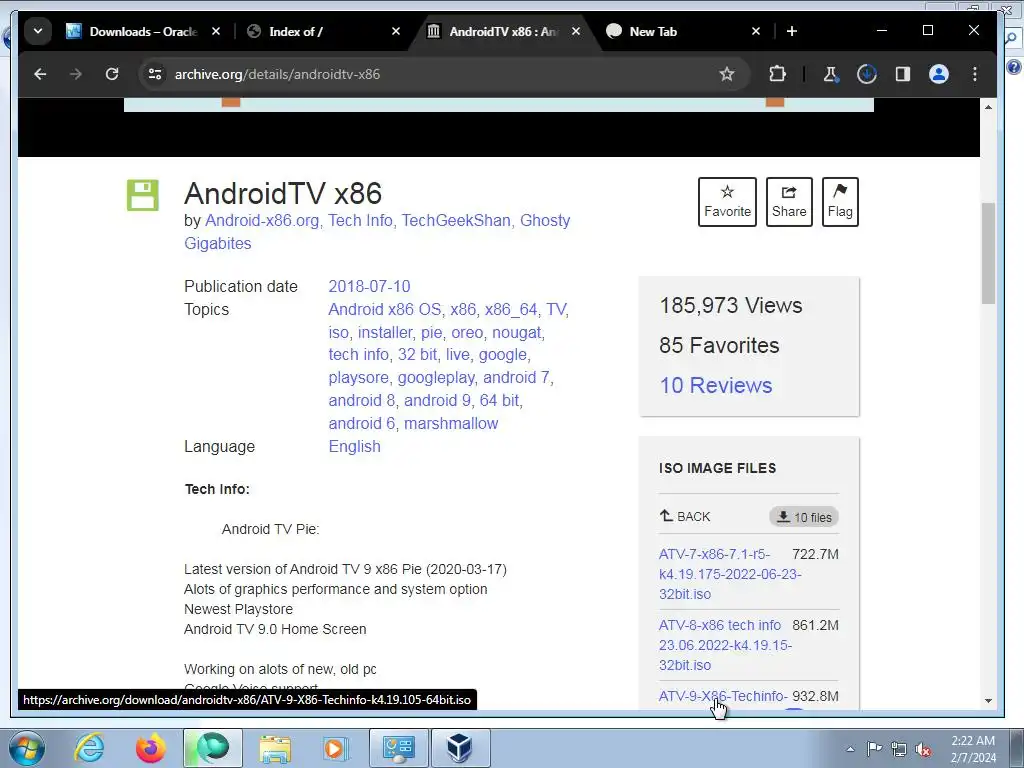Show browser downloads icon
The height and width of the screenshot is (768, 1024).
click(x=867, y=74)
